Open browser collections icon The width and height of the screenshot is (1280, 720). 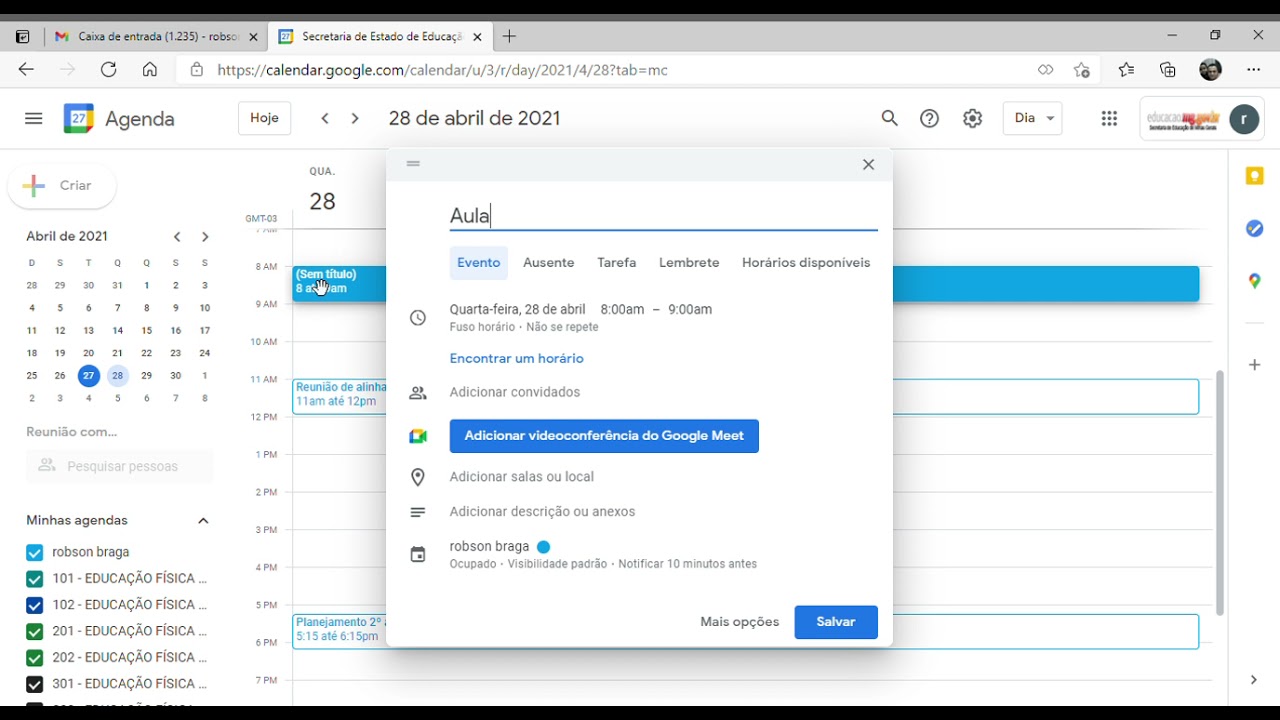(1168, 69)
